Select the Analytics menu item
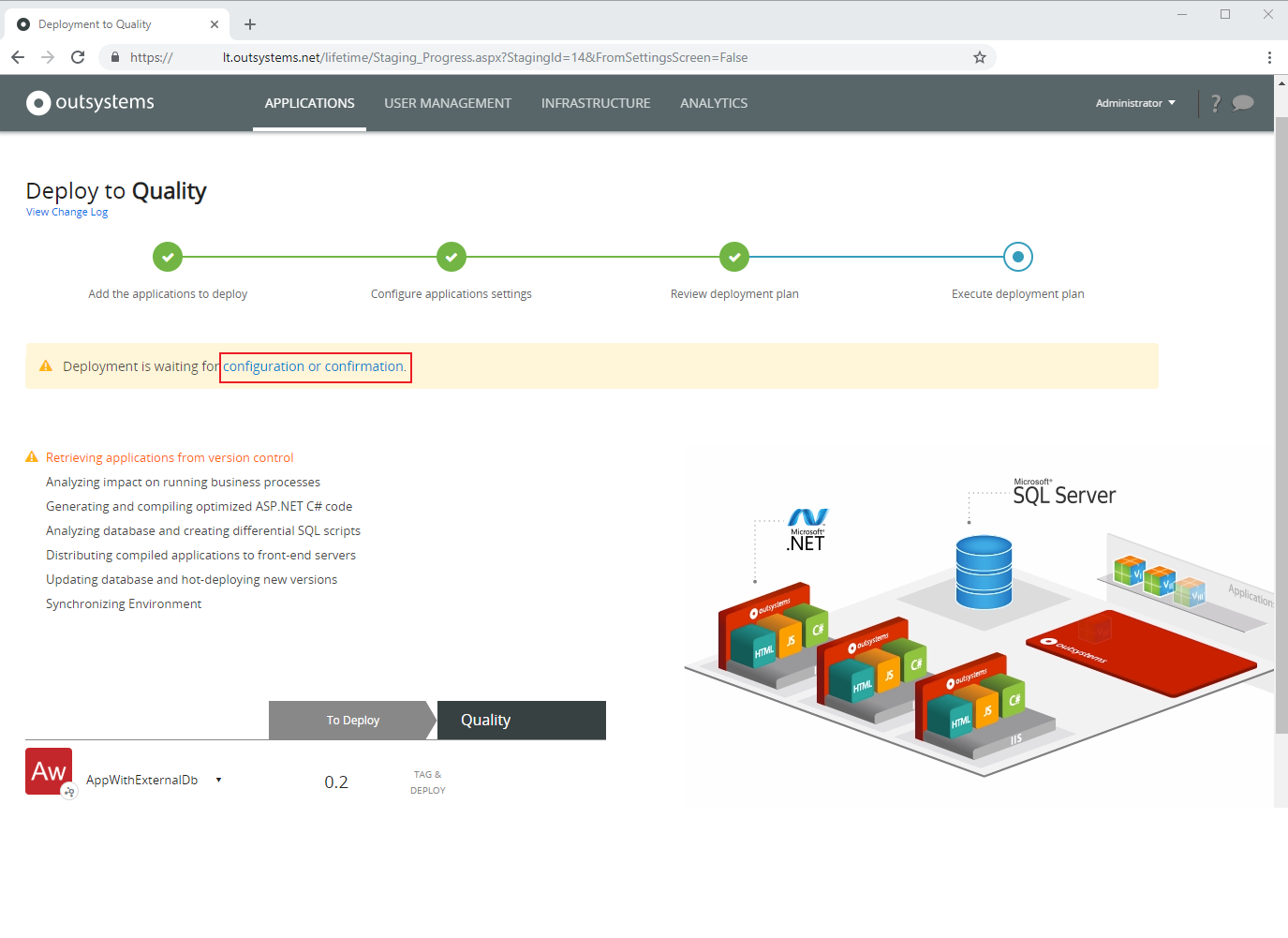Image resolution: width=1288 pixels, height=938 pixels. point(714,103)
